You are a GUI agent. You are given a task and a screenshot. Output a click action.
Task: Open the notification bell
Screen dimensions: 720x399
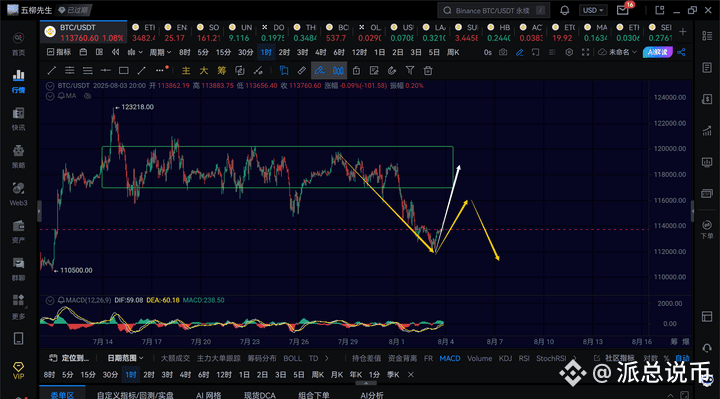tap(565, 10)
